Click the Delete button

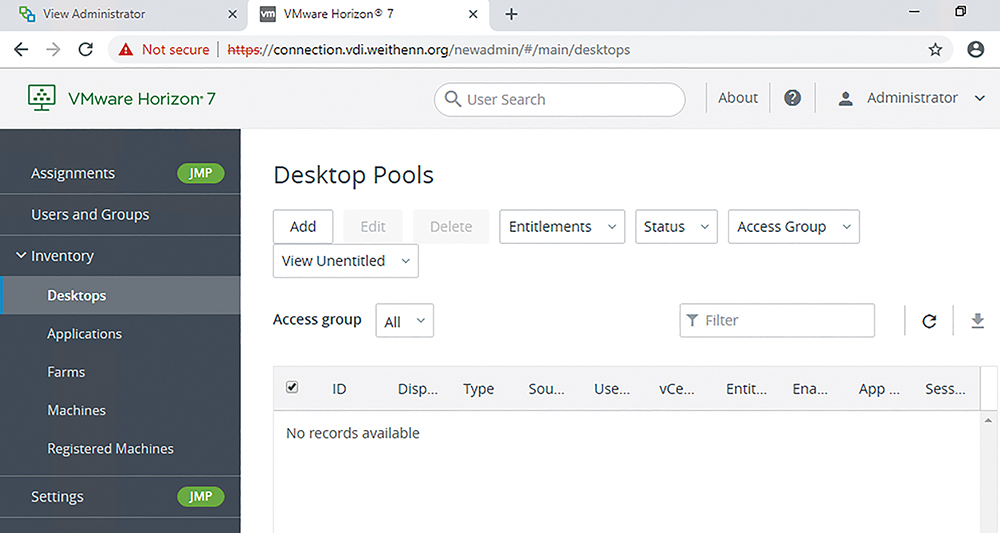coord(451,226)
